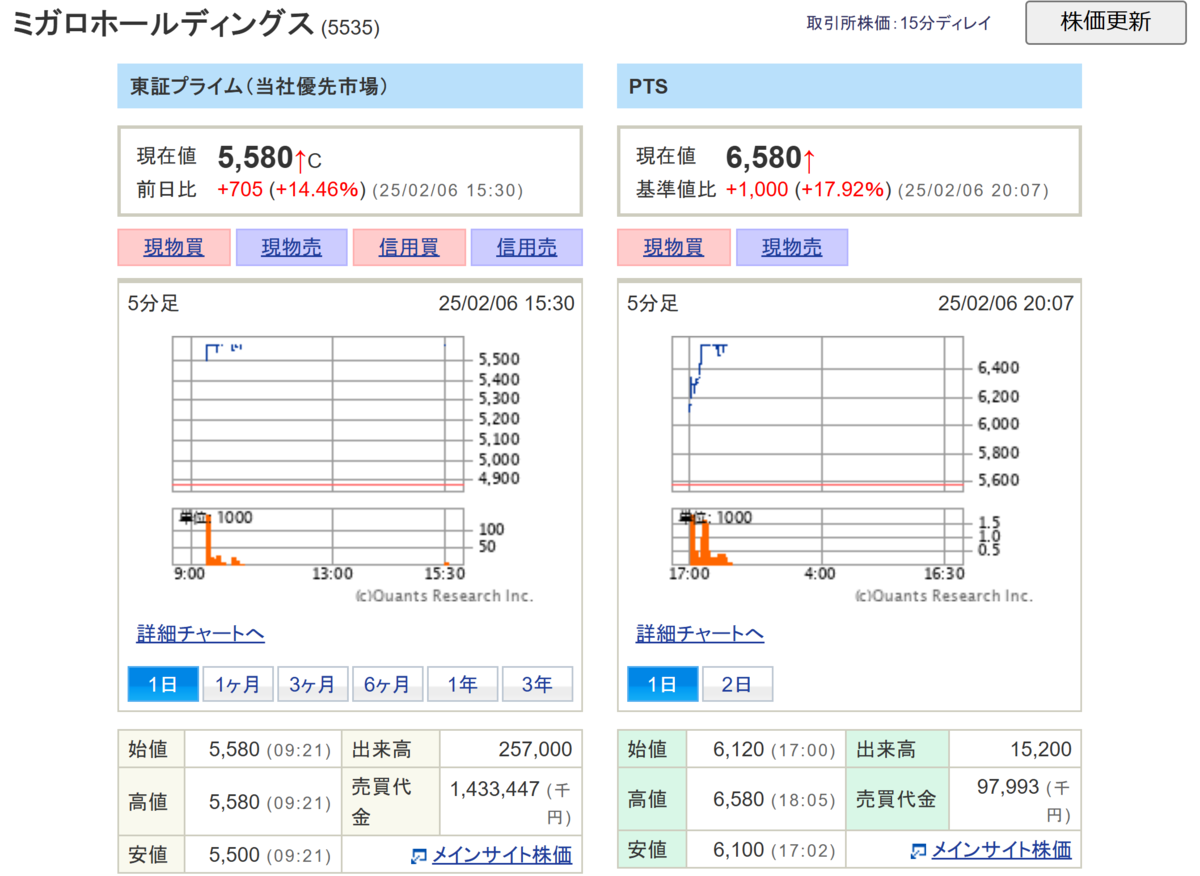Switch the 東証 chart to 1ヶ月
This screenshot has height=876, width=1200.
(238, 684)
